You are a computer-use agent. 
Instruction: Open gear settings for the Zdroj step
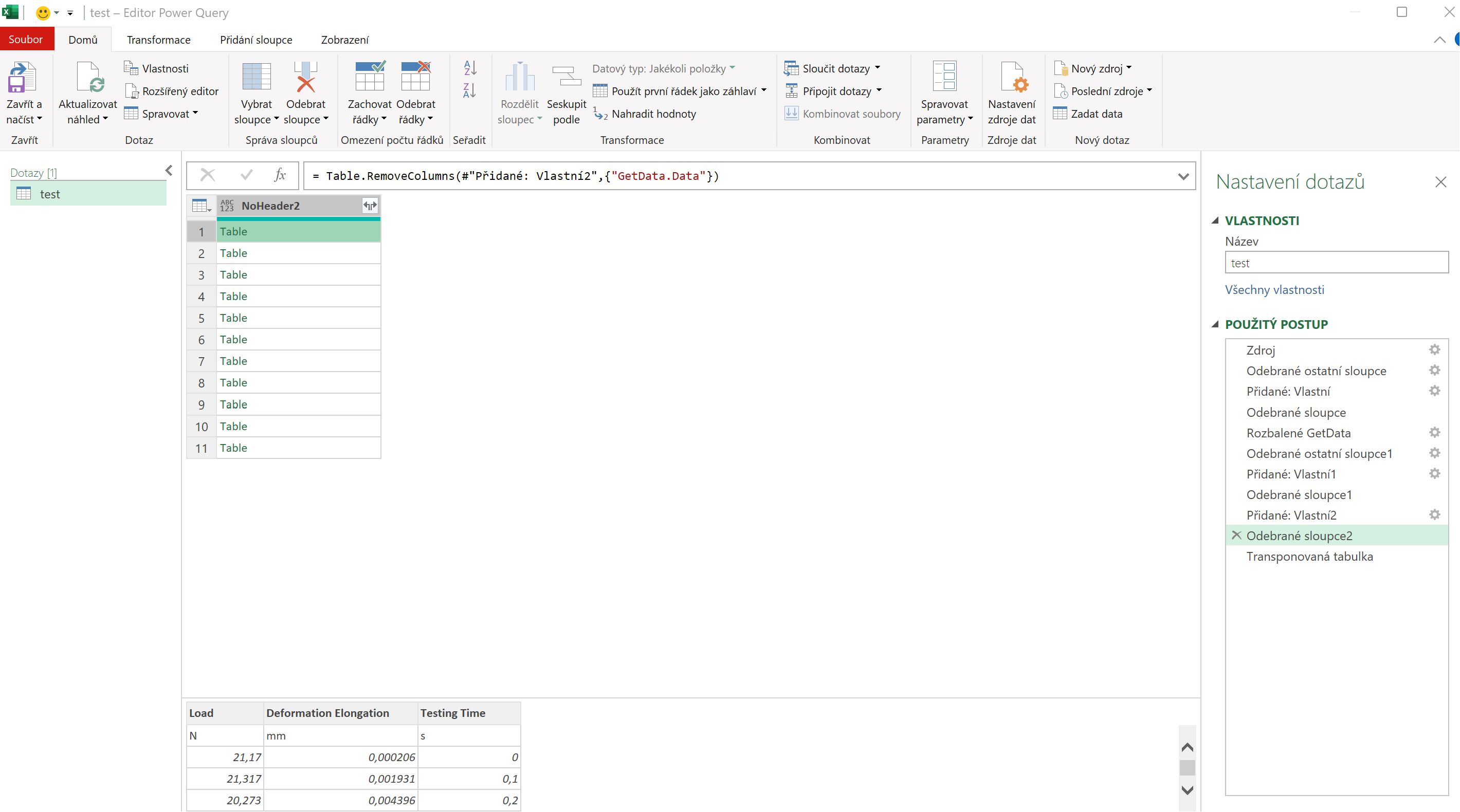tap(1434, 349)
